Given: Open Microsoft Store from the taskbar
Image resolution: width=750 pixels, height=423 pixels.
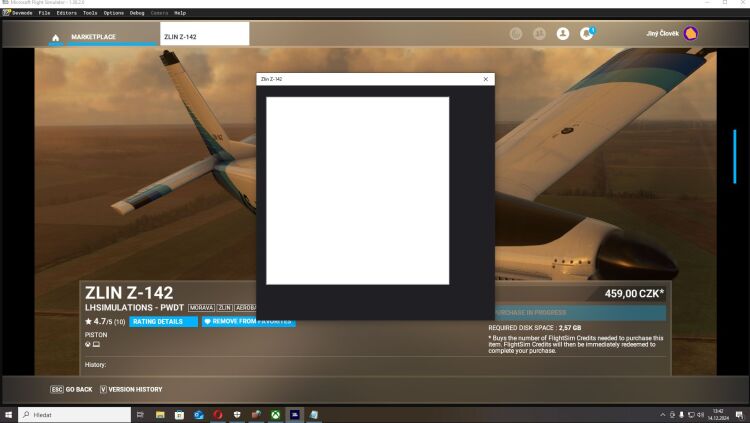Looking at the screenshot, I should 179,415.
